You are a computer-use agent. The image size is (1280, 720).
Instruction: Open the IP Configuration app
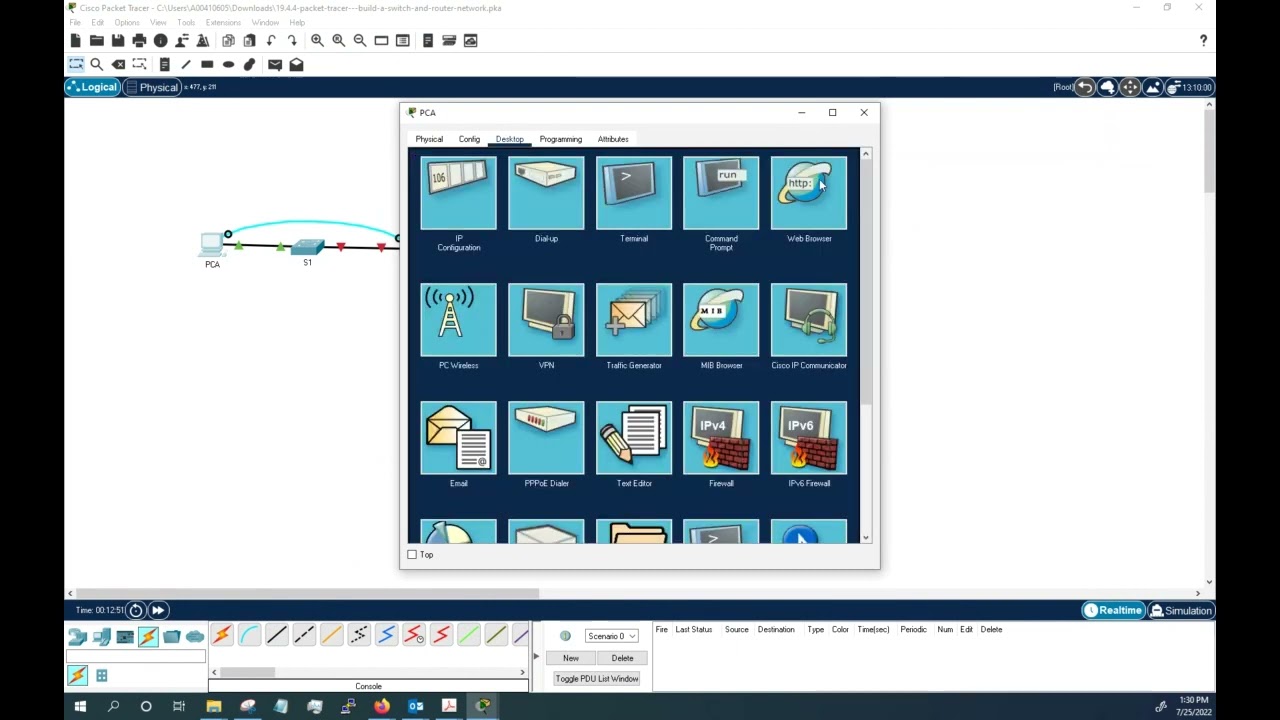coord(458,194)
